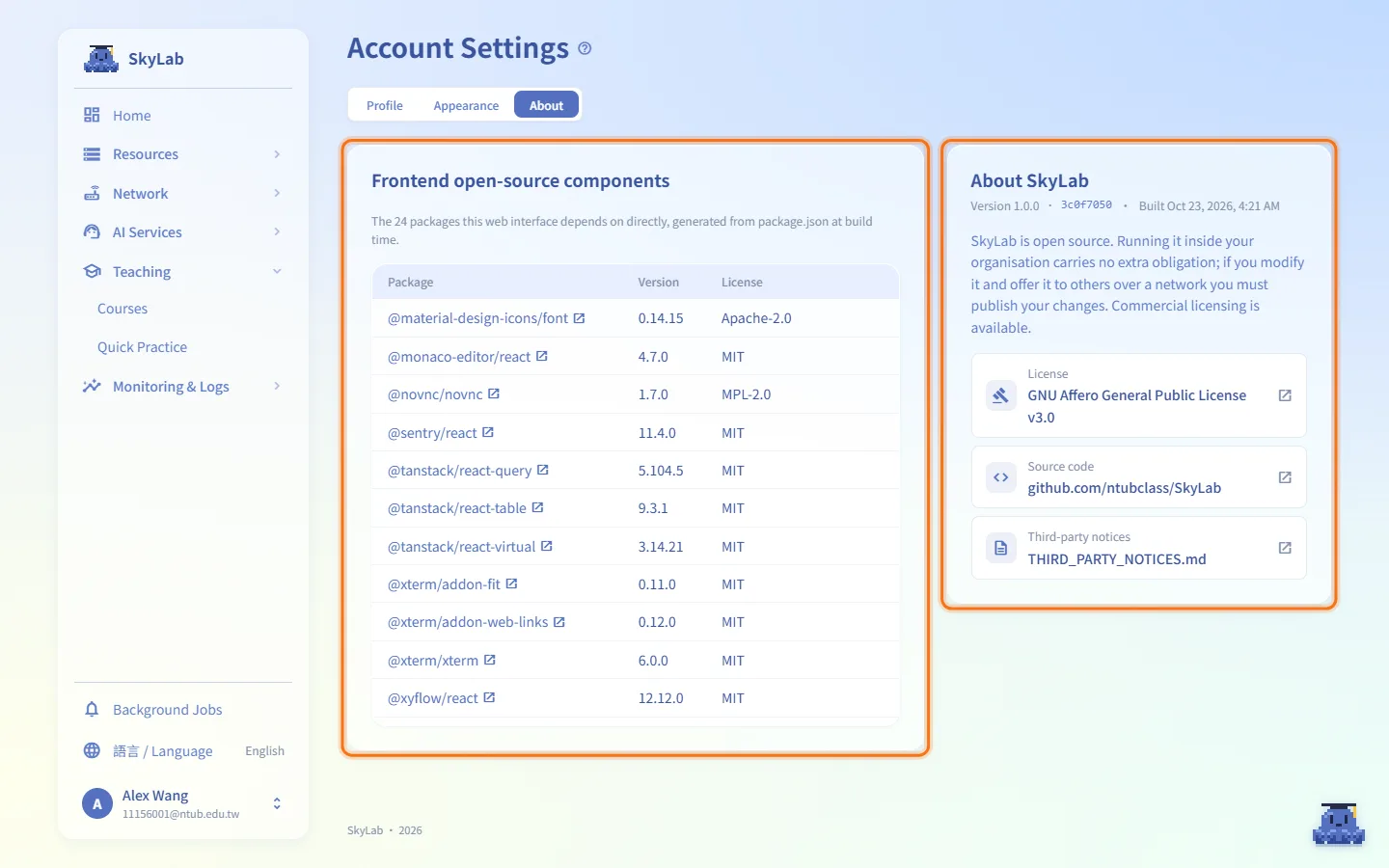
Task: Click the MPL-2.0 license cell
Action: [746, 394]
